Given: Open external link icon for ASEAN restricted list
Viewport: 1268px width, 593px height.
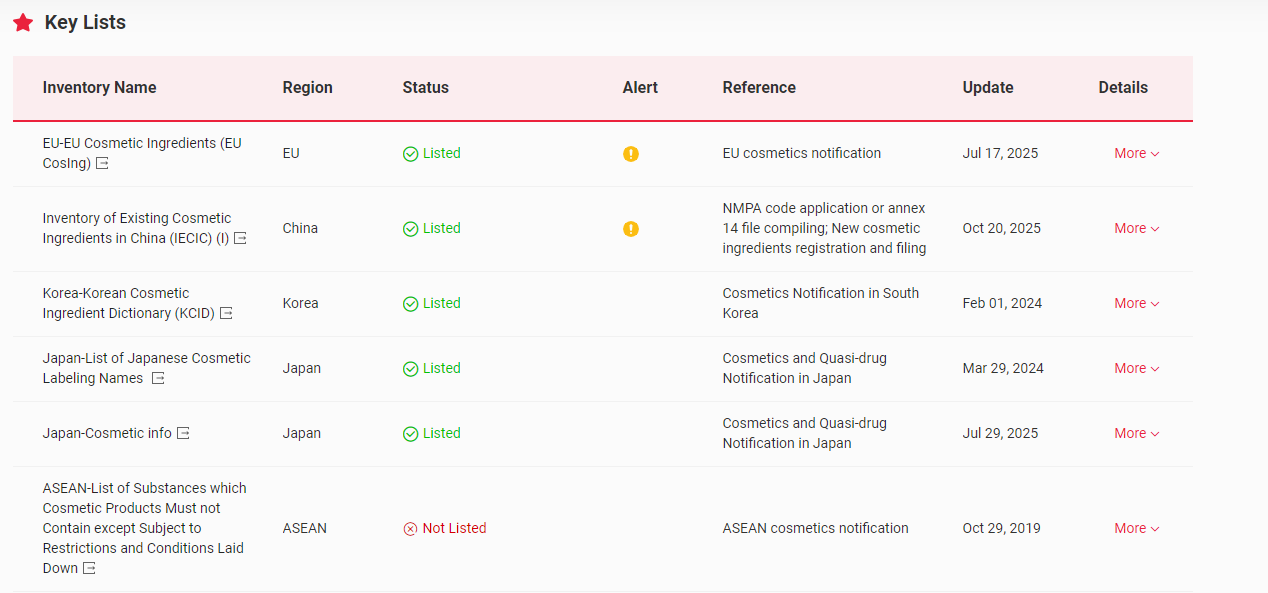Looking at the screenshot, I should [x=89, y=569].
